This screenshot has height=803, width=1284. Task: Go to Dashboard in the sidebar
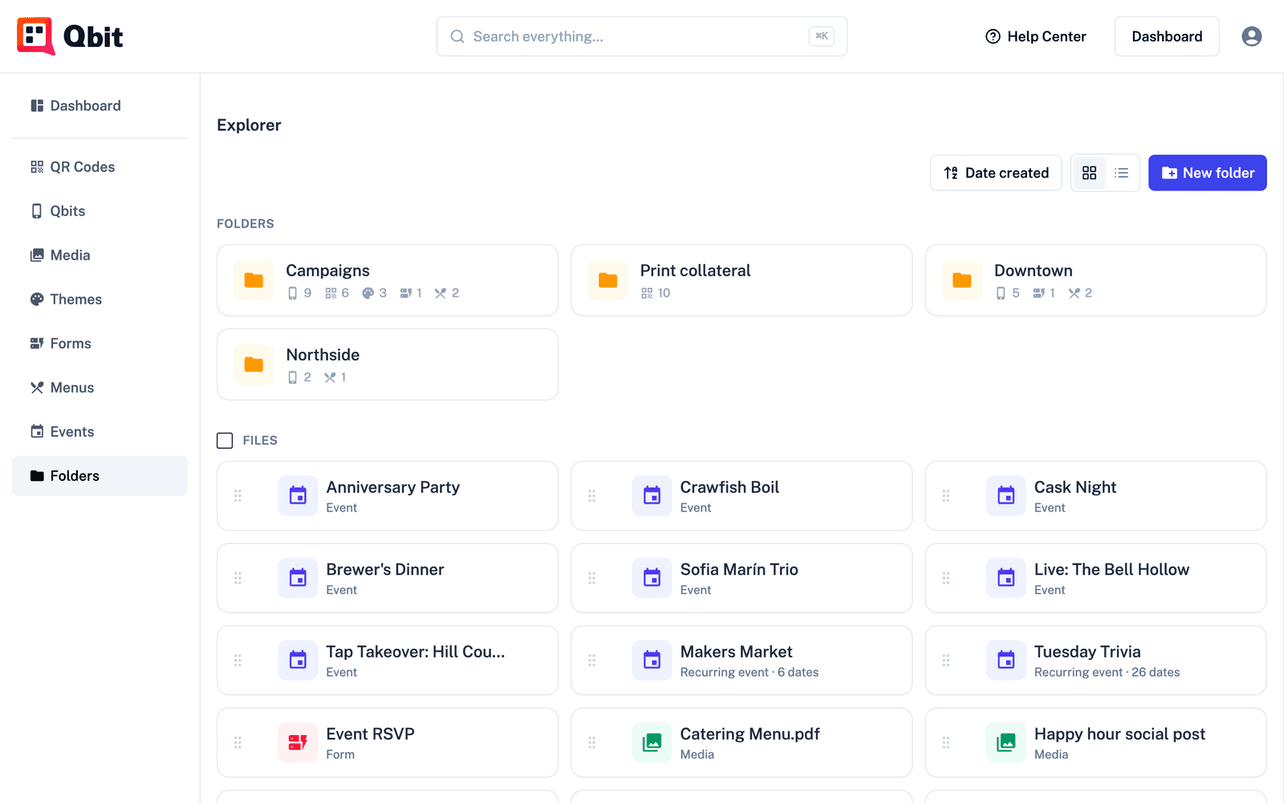tap(100, 105)
